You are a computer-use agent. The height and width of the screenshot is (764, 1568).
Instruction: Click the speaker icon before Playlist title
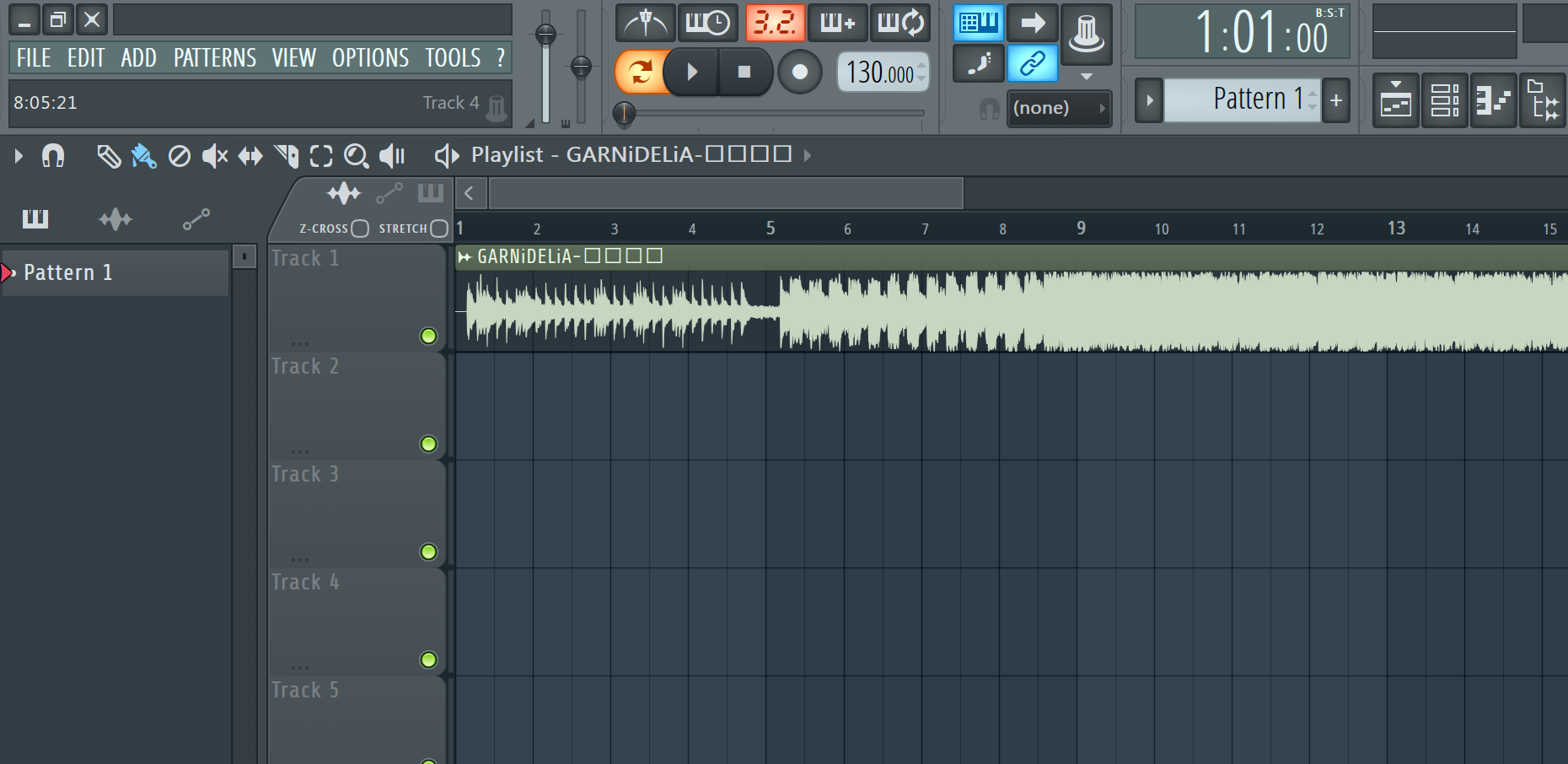coord(447,155)
